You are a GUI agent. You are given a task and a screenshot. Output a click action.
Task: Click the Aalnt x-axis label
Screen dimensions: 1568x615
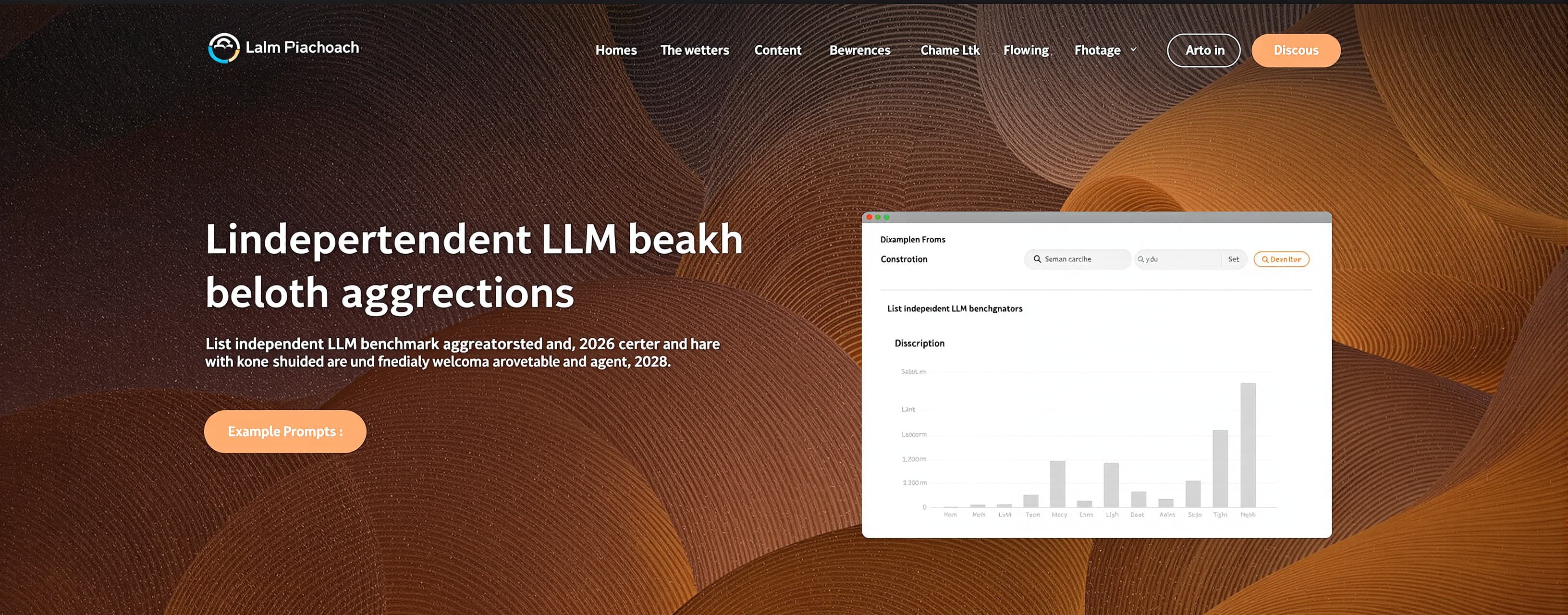pyautogui.click(x=1167, y=515)
